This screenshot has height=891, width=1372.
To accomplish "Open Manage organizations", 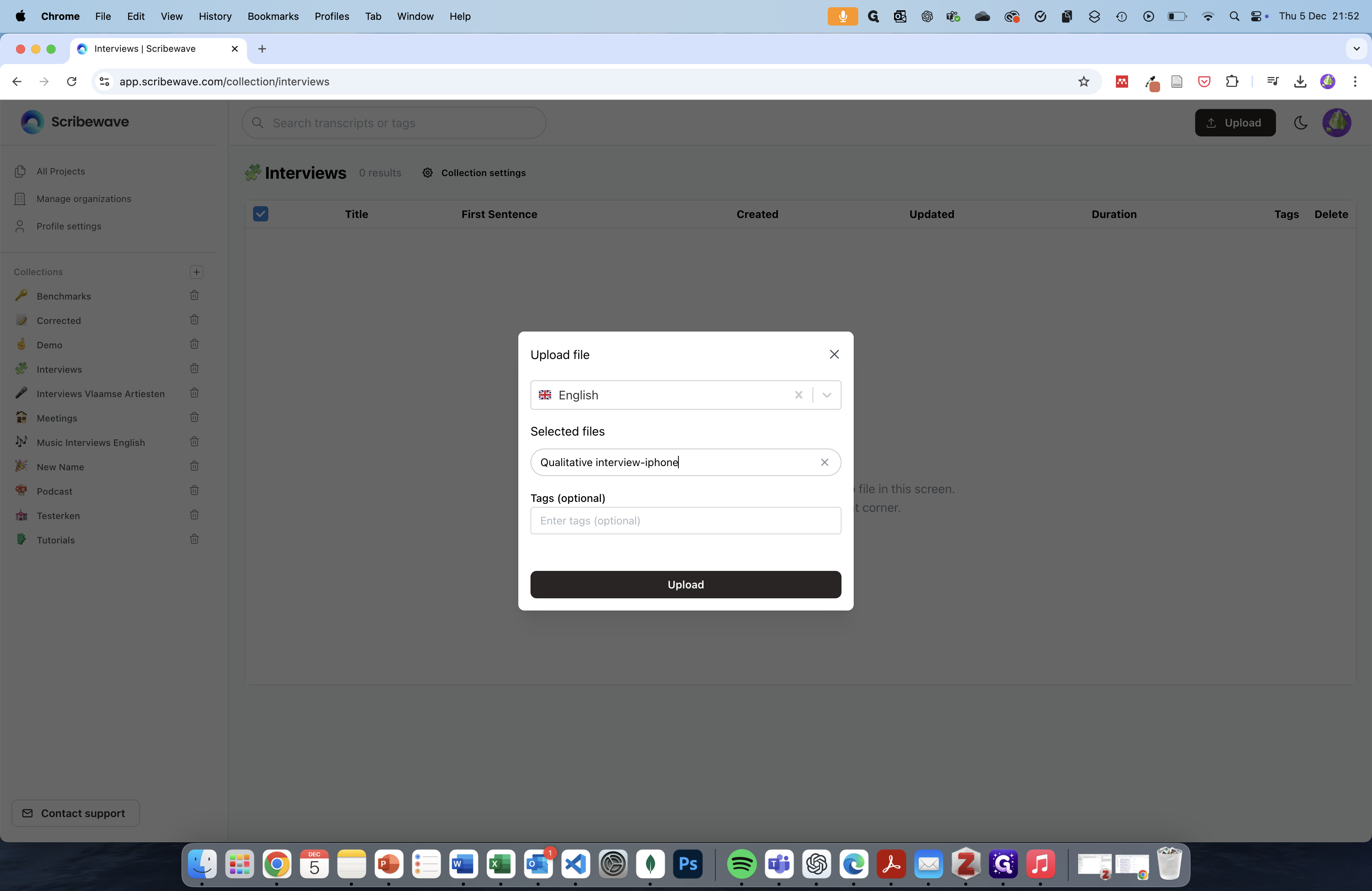I will point(83,199).
